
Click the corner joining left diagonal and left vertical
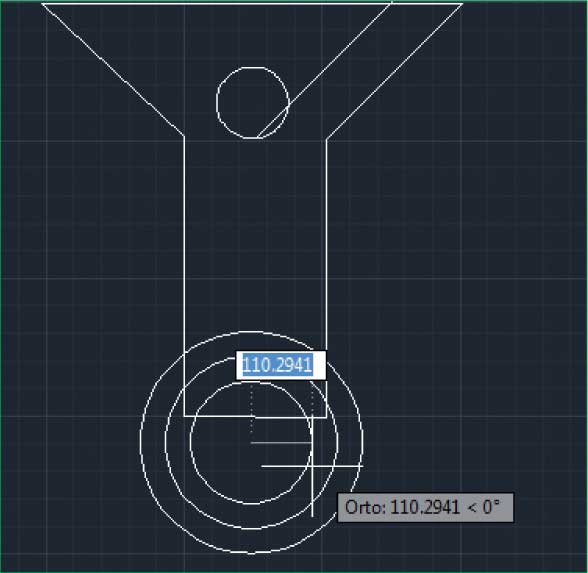184,136
